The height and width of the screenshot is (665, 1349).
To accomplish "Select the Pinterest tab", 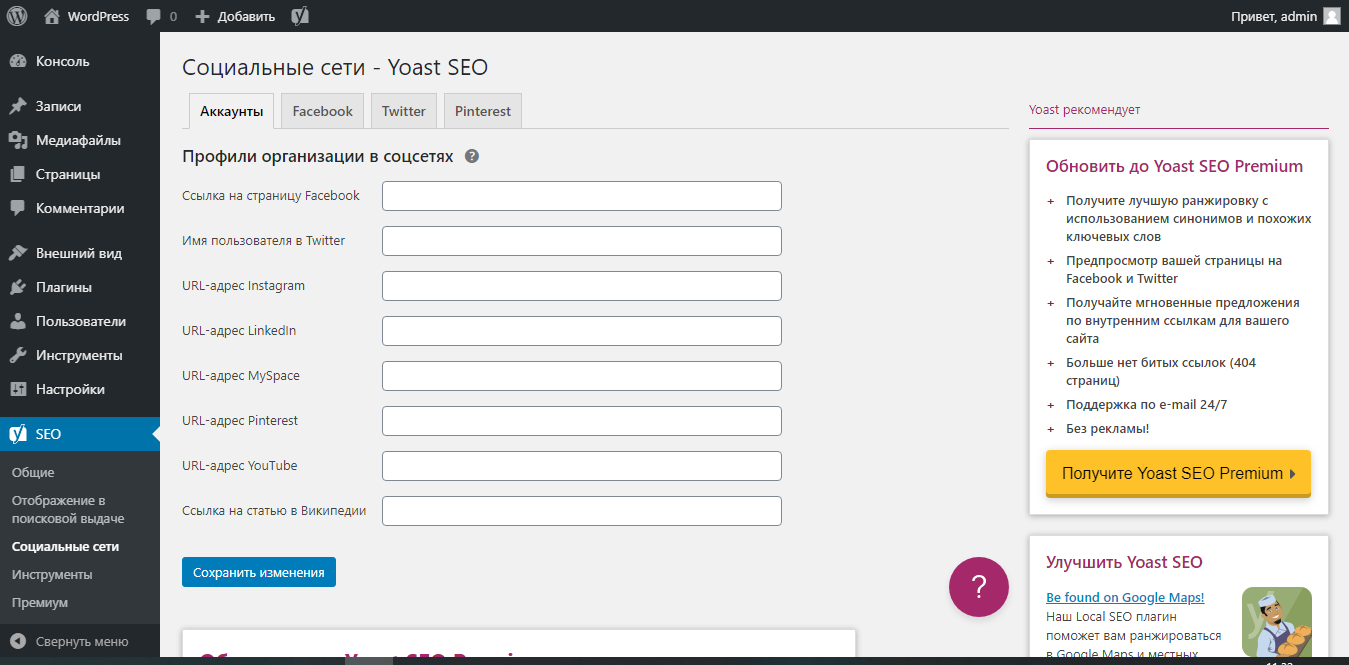I will [x=482, y=110].
